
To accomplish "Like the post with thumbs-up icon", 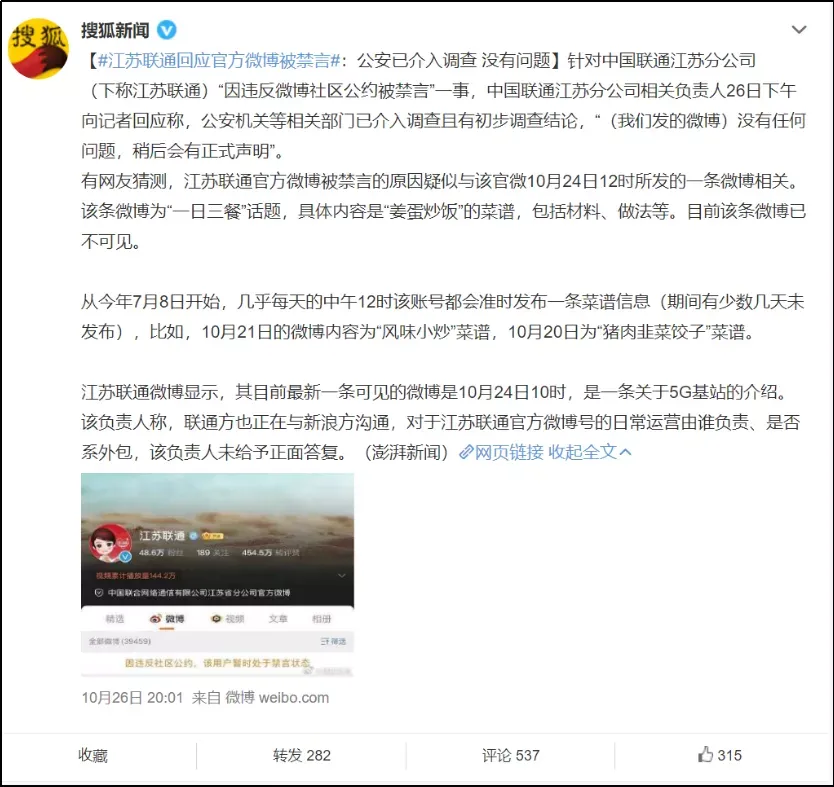I will coord(705,754).
